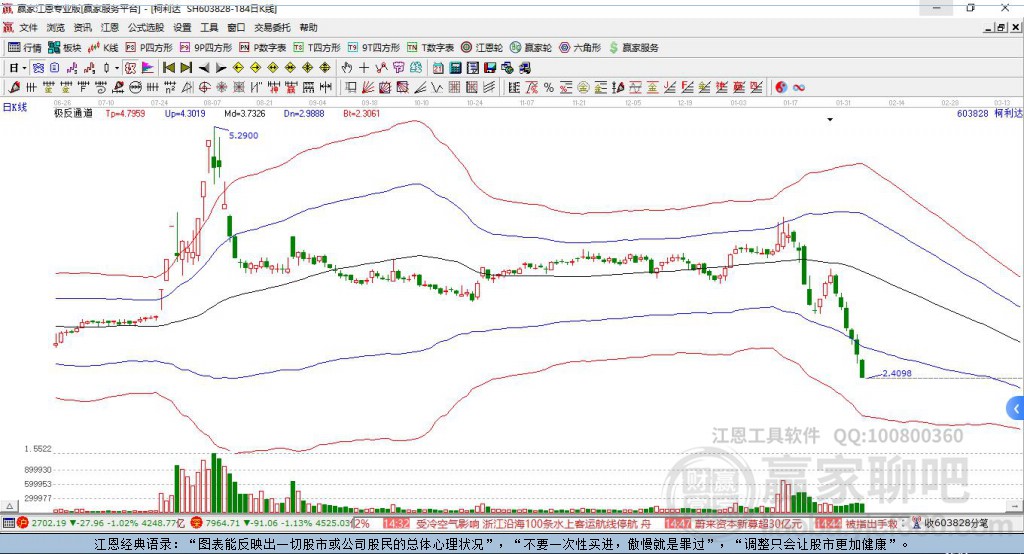Image resolution: width=1024 pixels, height=554 pixels.
Task: Click the black right arrow icon
Action: [221, 68]
